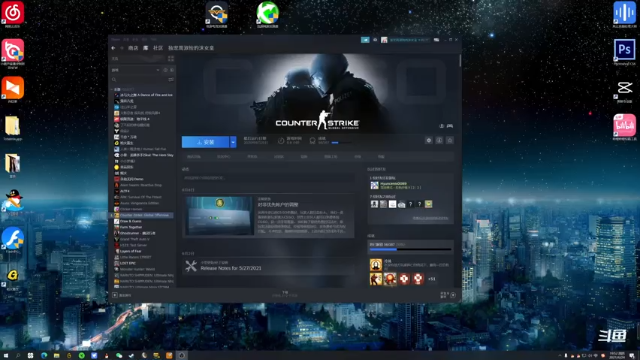Click the Windows Start button
Screen dimensions: 640x360
click(6, 356)
